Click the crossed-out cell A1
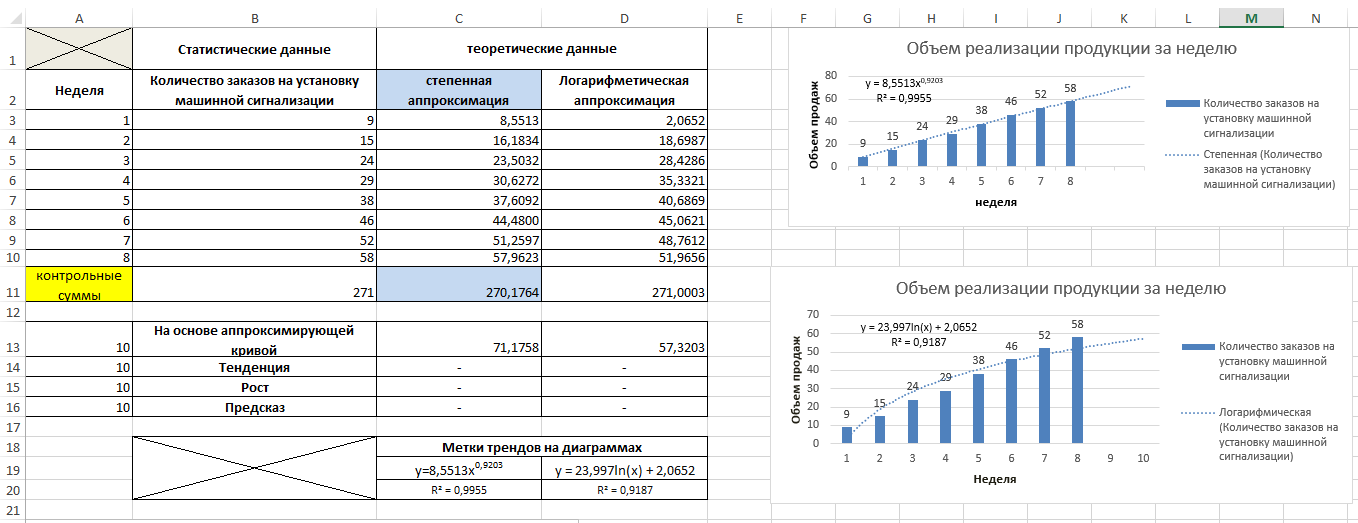This screenshot has width=1358, height=523. (79, 49)
